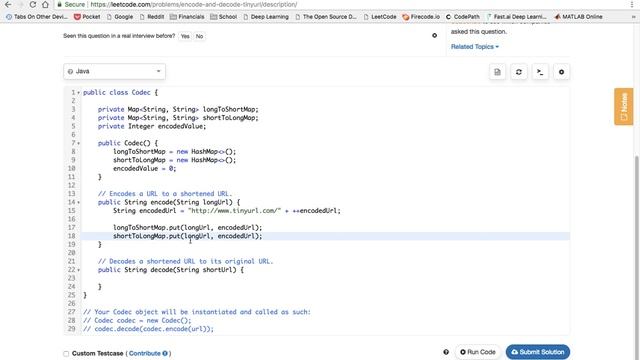The height and width of the screenshot is (360, 640).
Task: Collapse decode method fold arrow line 22
Action: (78, 270)
